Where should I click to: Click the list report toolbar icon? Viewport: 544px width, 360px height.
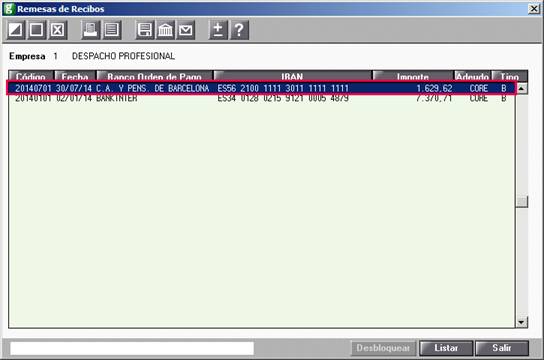click(x=111, y=30)
